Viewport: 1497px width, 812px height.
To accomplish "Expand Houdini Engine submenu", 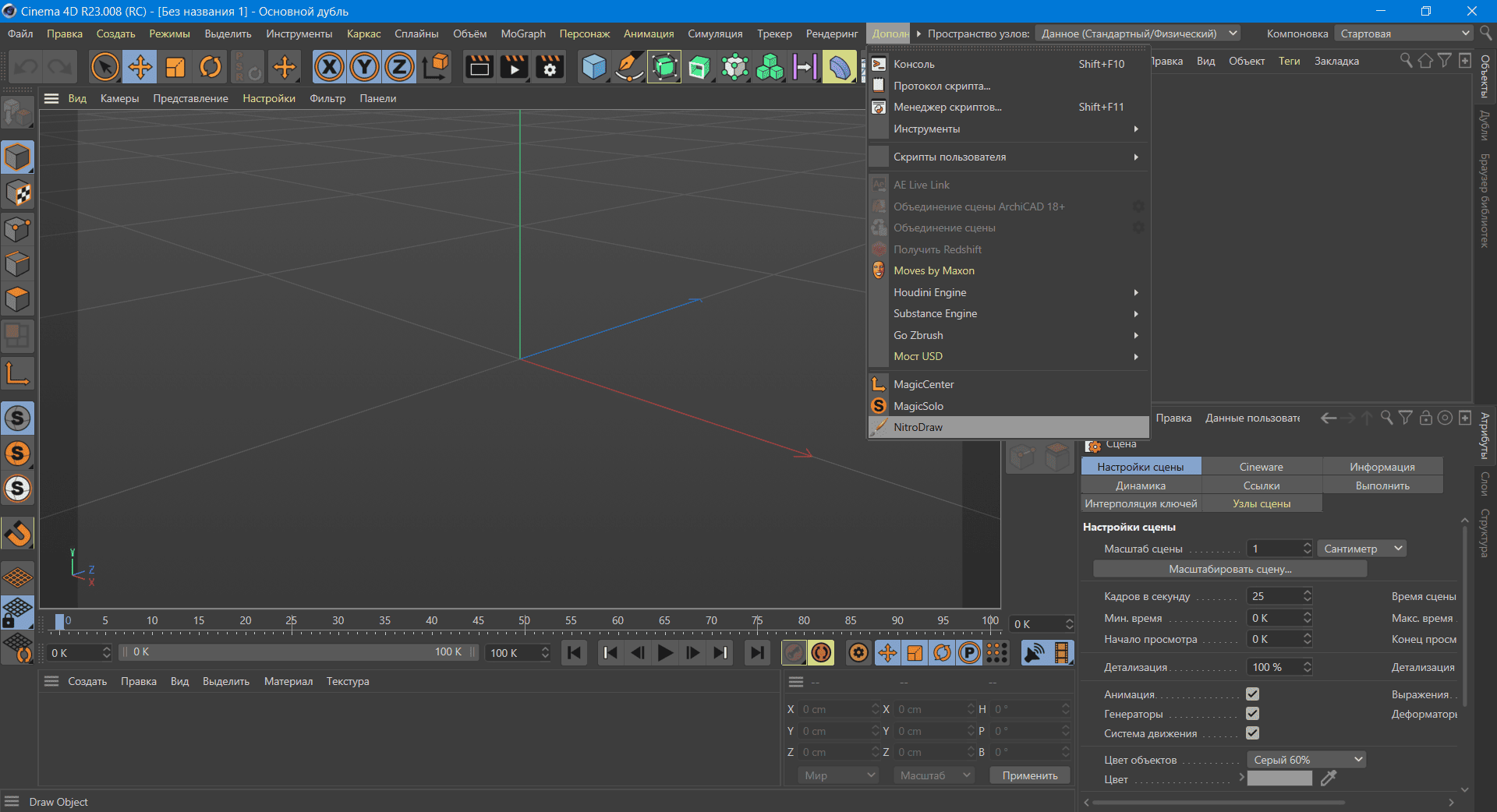I will coord(1009,292).
